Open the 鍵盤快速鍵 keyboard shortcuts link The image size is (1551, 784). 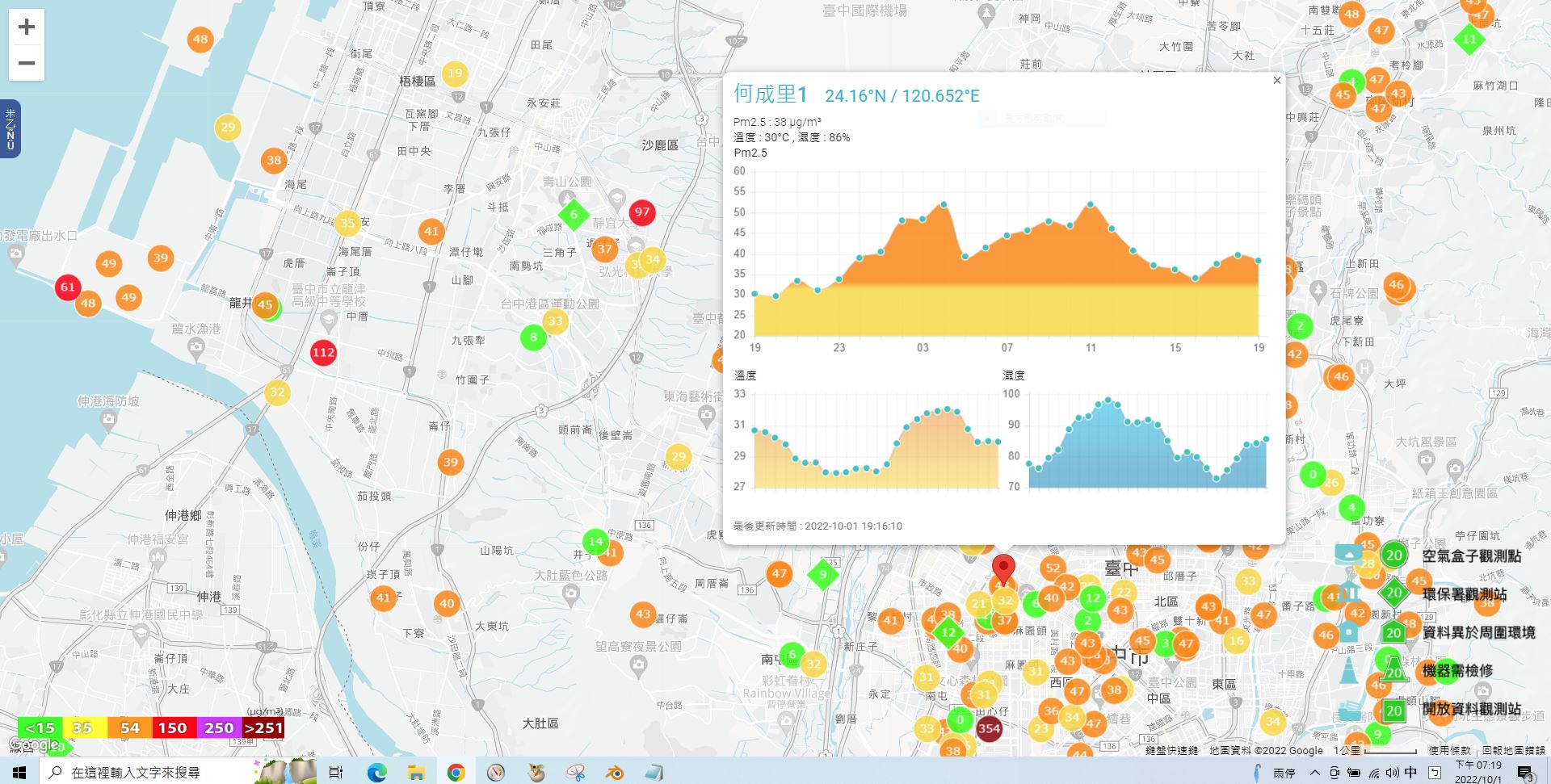pyautogui.click(x=1171, y=751)
